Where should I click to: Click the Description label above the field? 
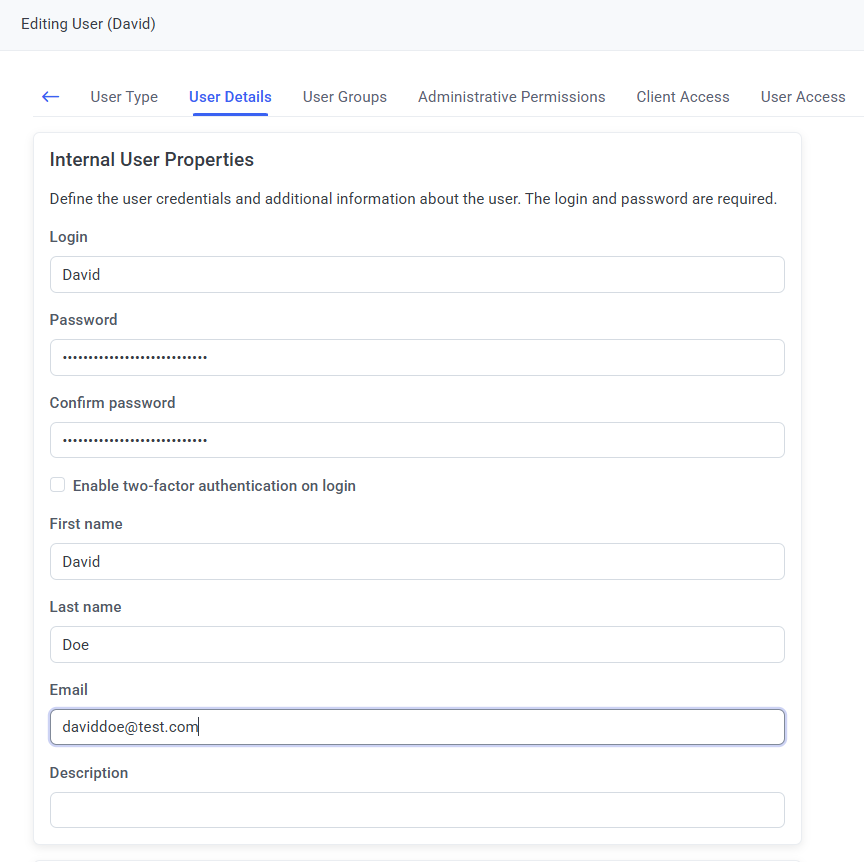89,773
